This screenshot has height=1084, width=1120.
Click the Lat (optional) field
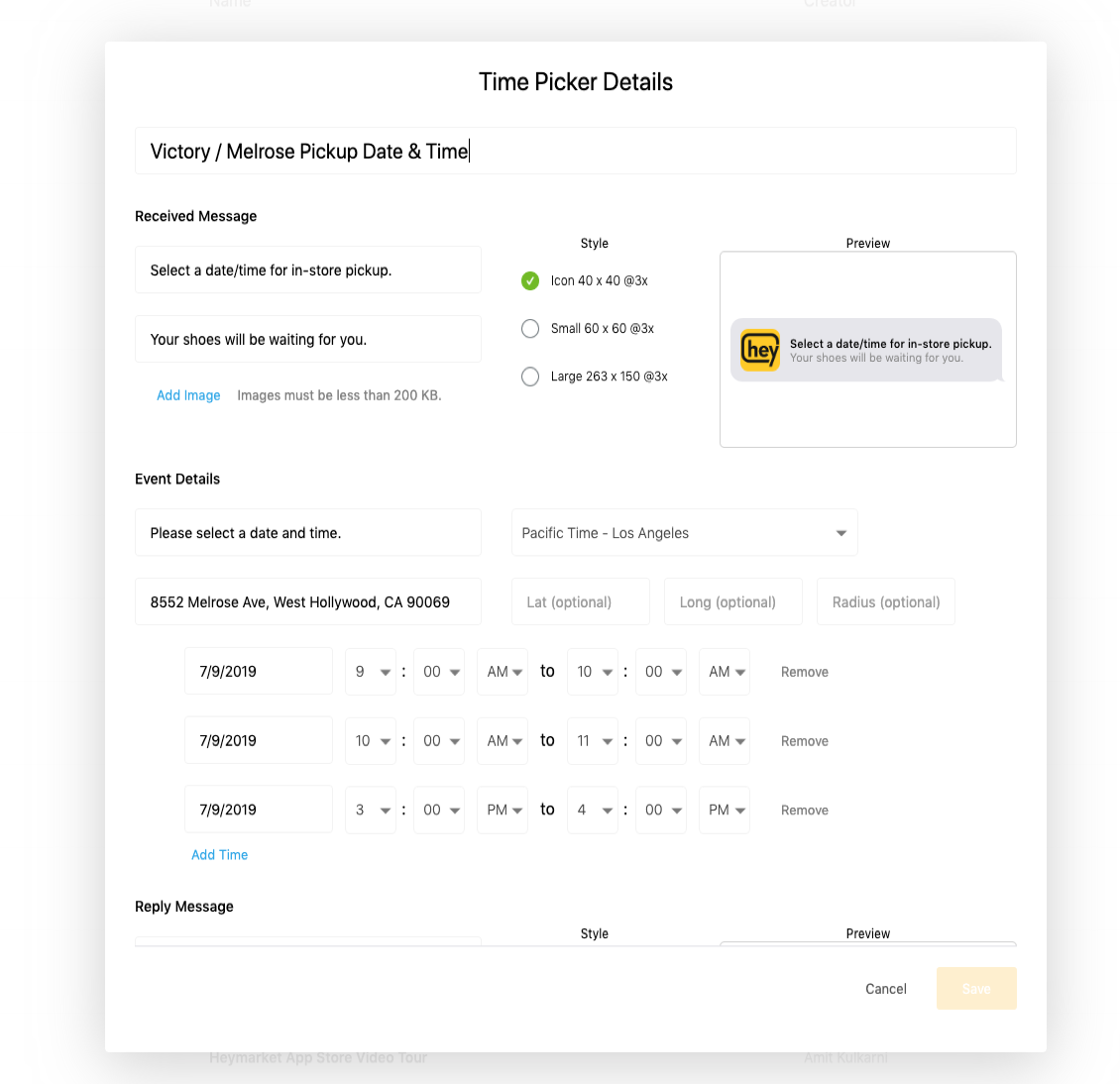coord(581,602)
